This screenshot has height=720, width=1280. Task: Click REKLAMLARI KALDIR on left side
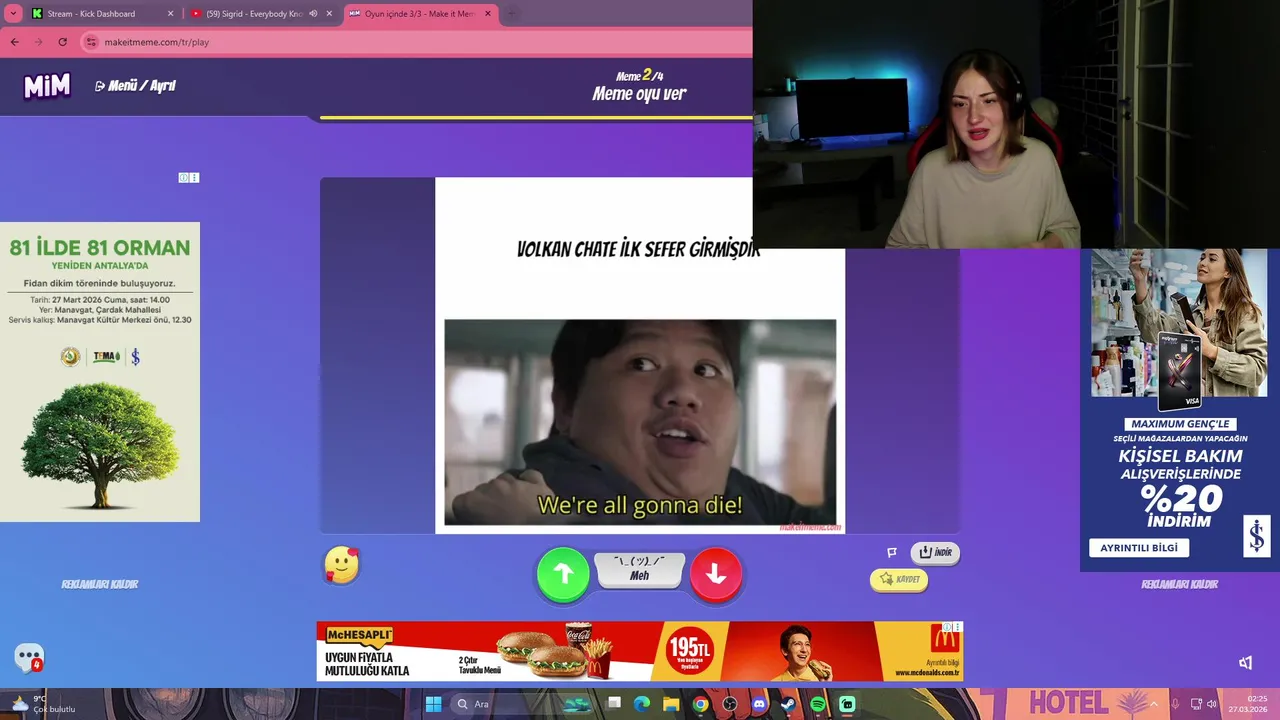tap(100, 584)
